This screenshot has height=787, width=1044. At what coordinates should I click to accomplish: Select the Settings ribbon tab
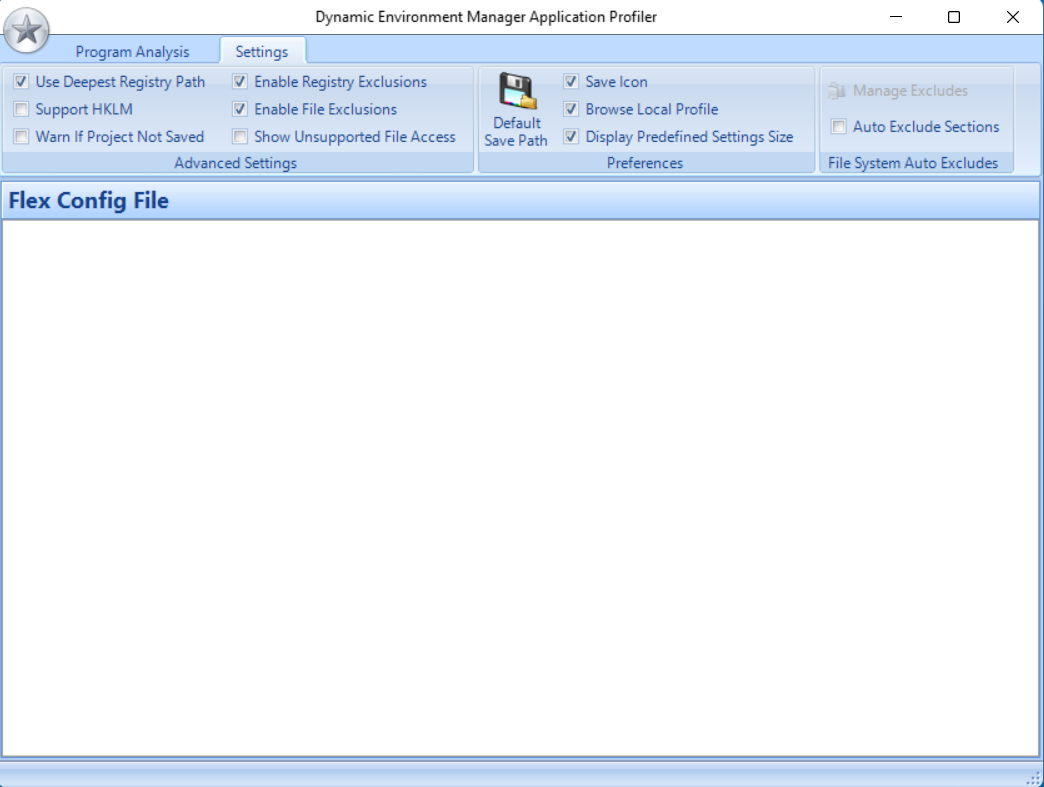click(262, 52)
